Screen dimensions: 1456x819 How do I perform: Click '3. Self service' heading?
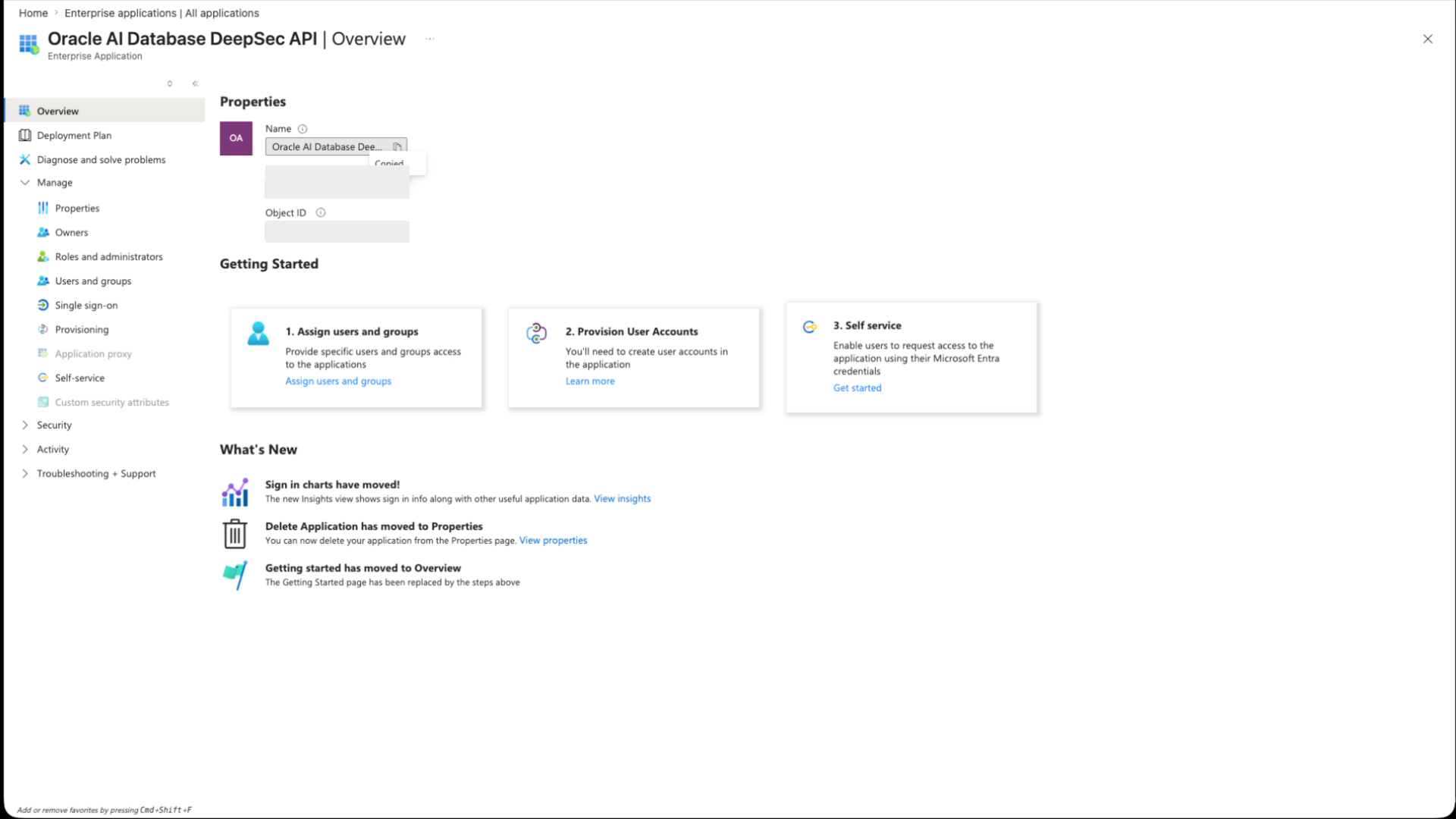point(867,325)
